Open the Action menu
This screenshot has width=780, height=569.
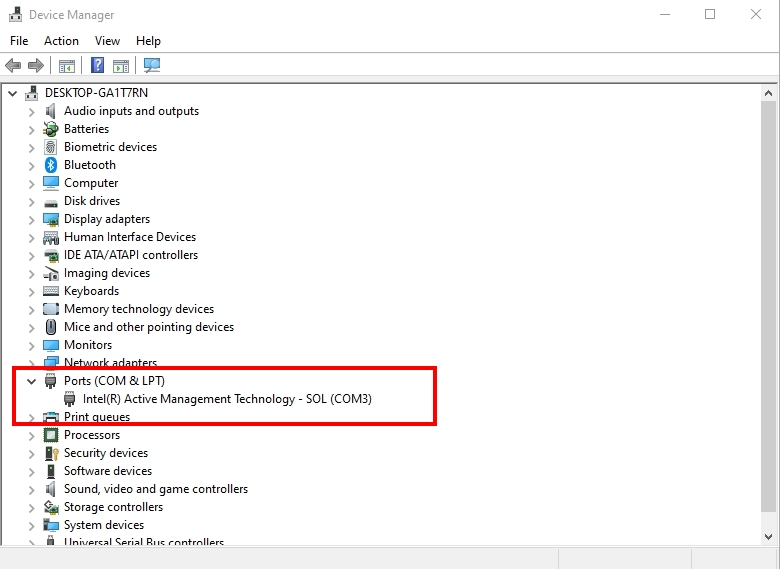[x=61, y=41]
